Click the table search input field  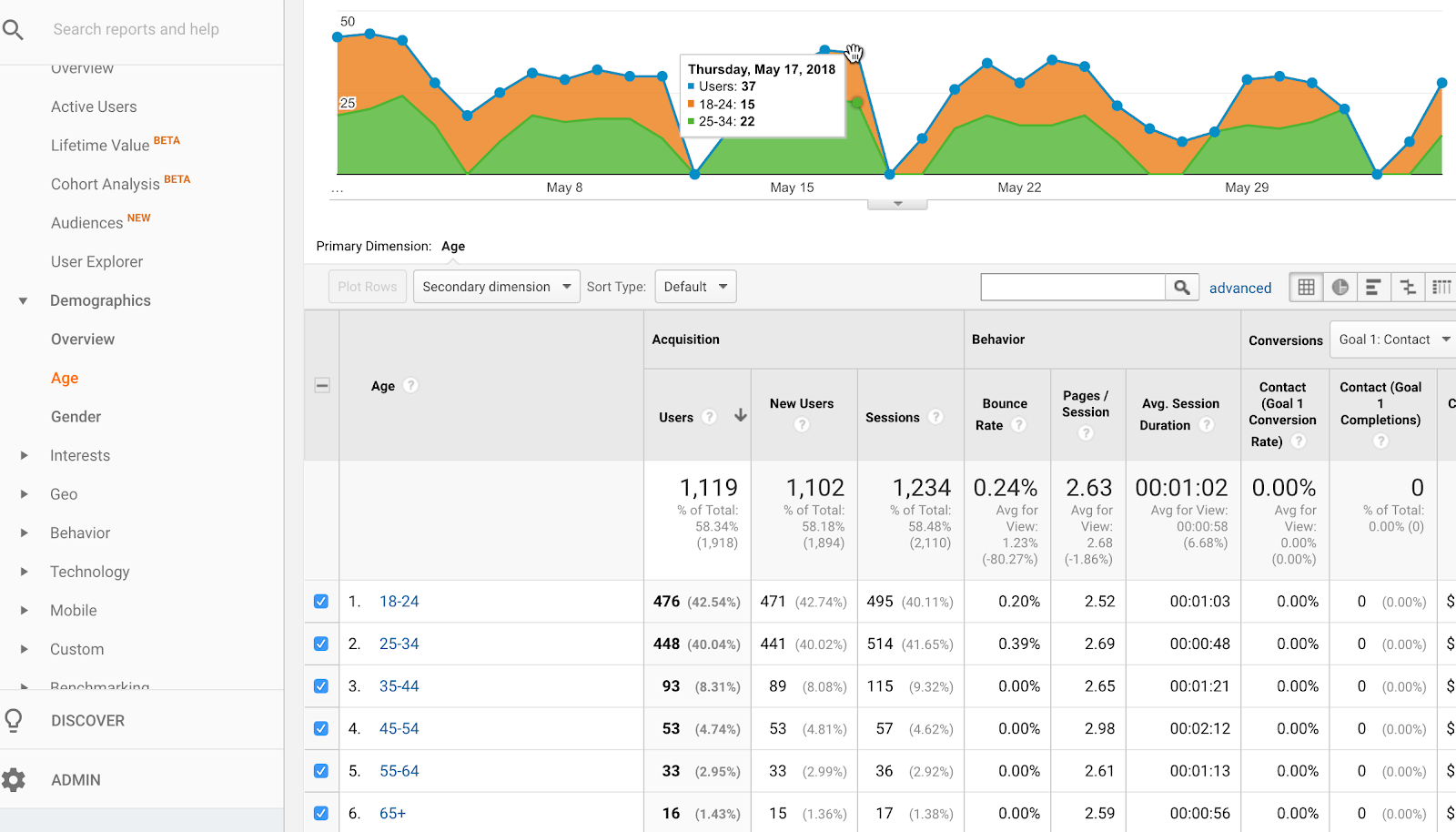(x=1073, y=288)
